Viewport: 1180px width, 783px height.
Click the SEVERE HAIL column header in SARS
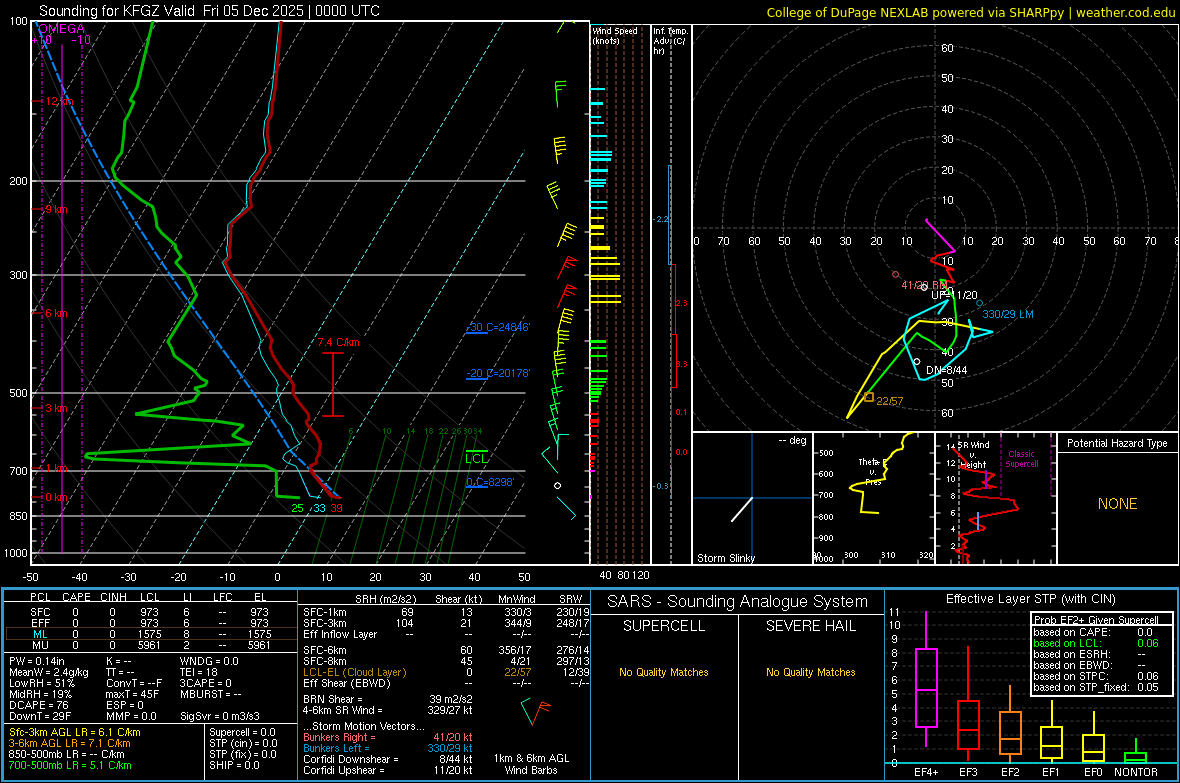tap(810, 626)
